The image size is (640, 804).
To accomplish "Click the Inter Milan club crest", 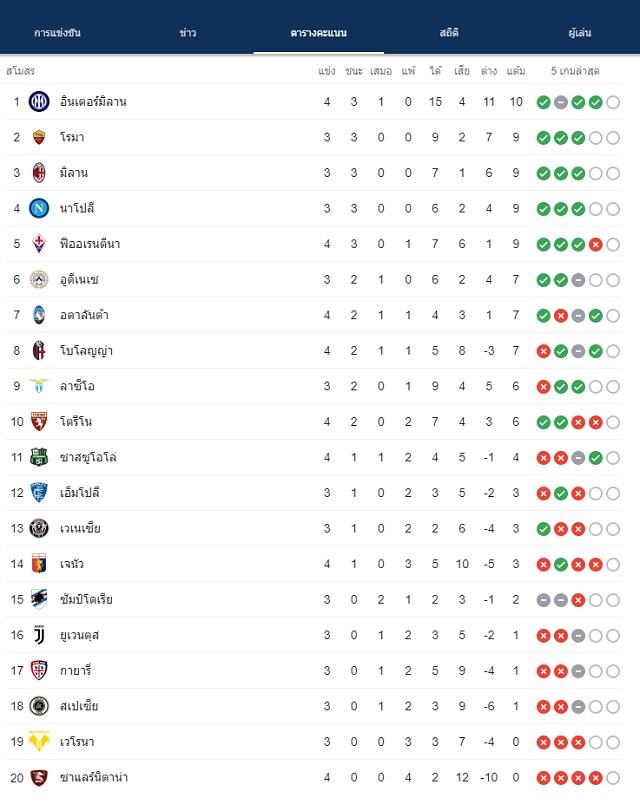I will [x=39, y=102].
